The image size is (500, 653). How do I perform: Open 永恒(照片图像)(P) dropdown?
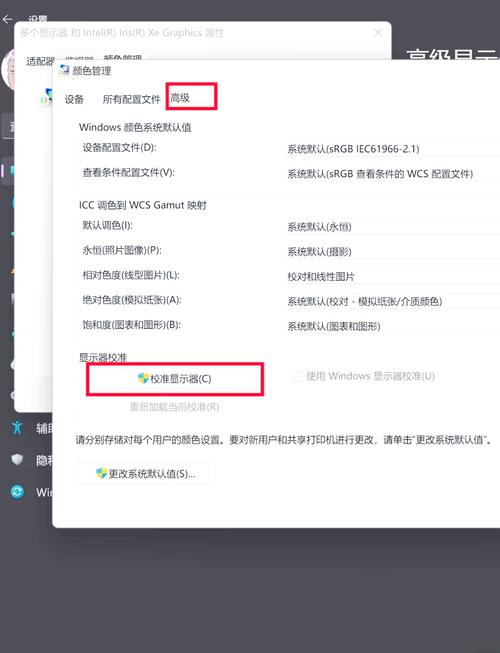click(x=393, y=252)
